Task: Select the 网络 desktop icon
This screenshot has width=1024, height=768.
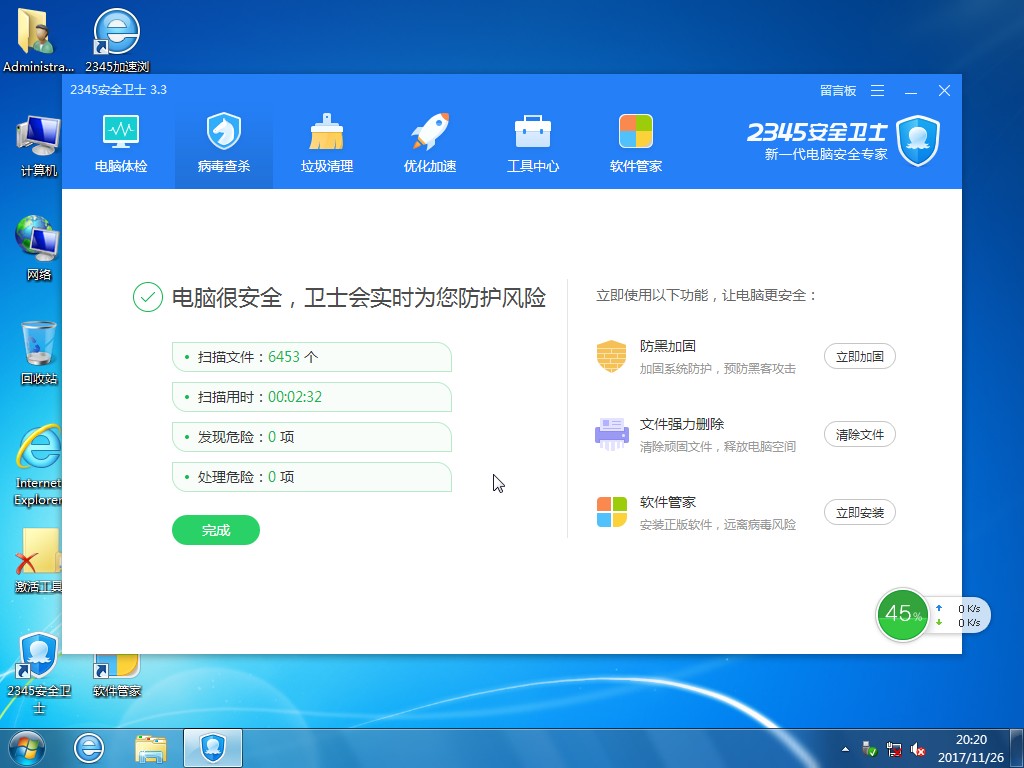Action: [x=39, y=248]
